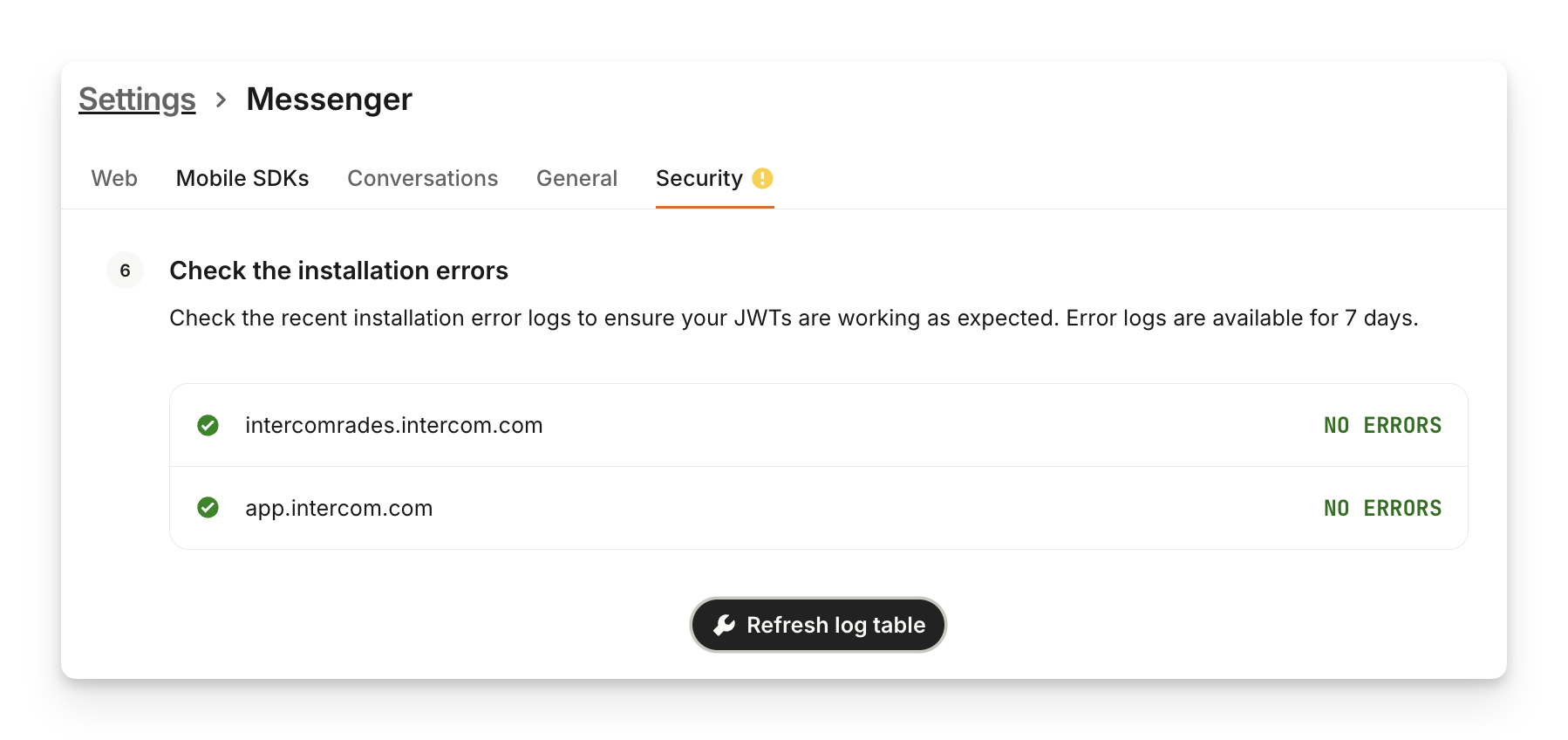
Task: Click NO ERRORS status for intercomrades.intercom.com
Action: (1382, 425)
